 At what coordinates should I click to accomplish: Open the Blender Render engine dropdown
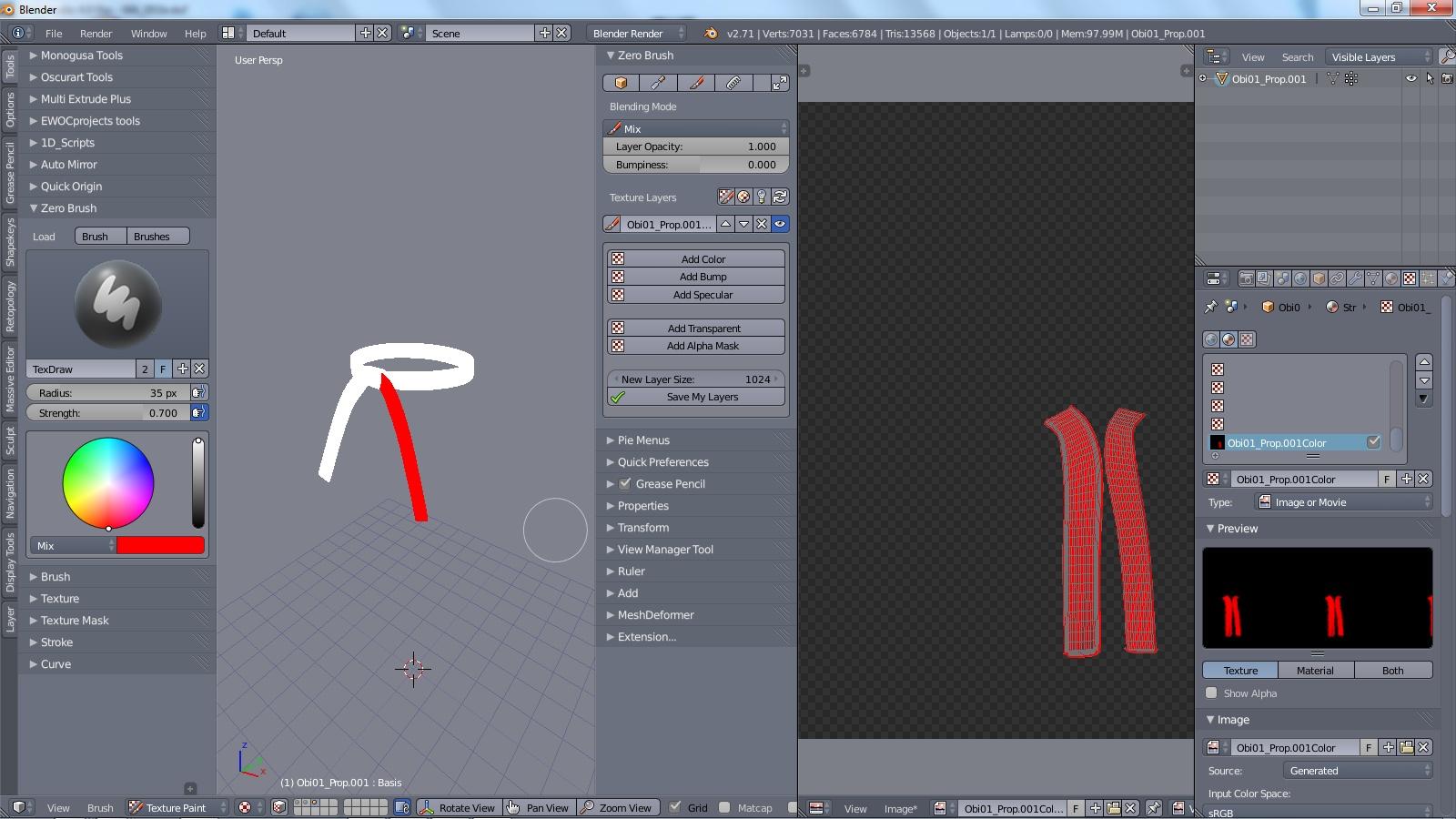[637, 33]
